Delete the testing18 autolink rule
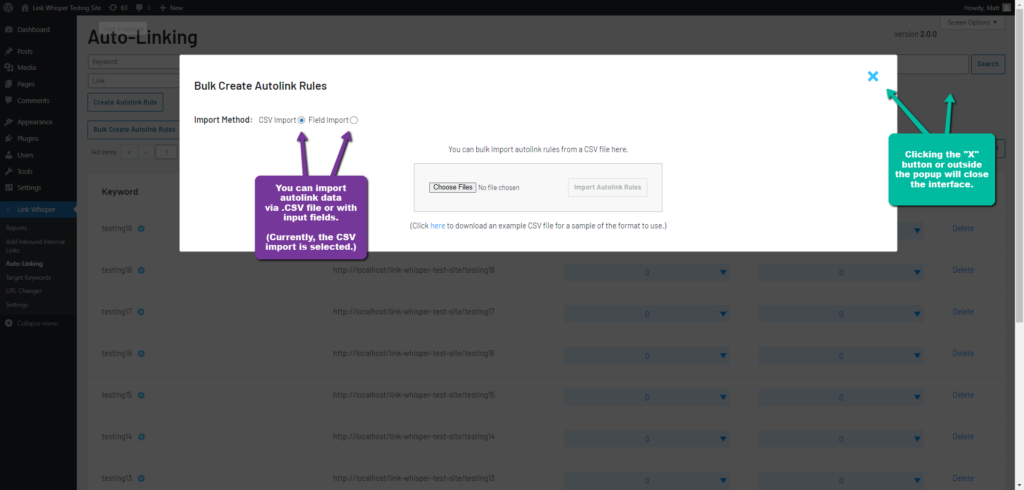This screenshot has height=490, width=1024. (x=963, y=270)
